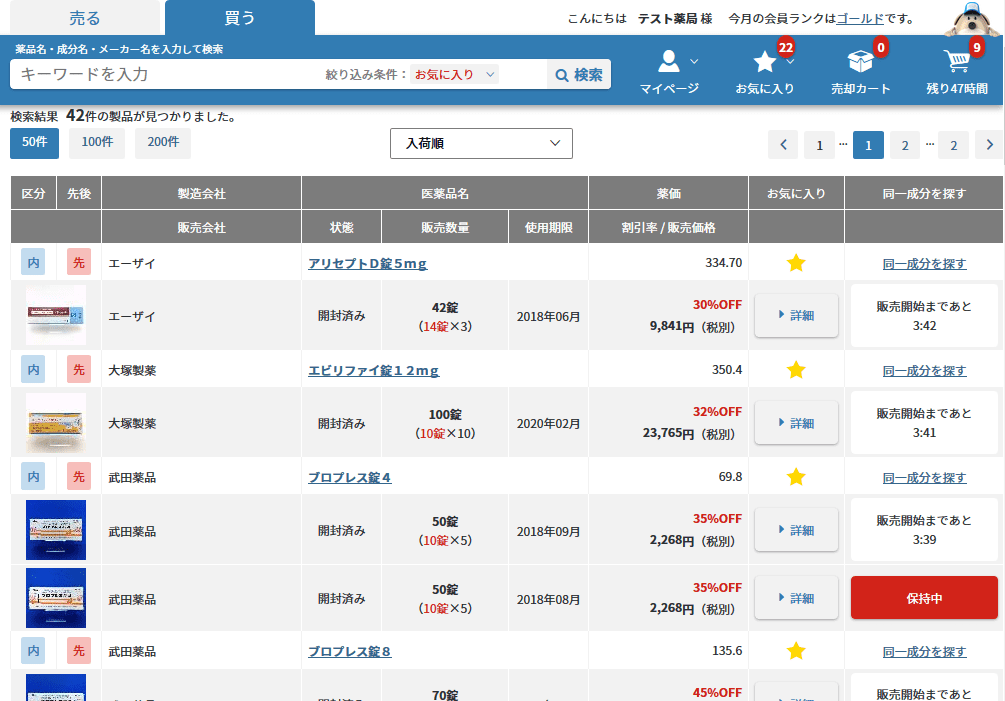Screen dimensions: 1005x701
Task: Click the 9 cart count badge
Action: (977, 47)
